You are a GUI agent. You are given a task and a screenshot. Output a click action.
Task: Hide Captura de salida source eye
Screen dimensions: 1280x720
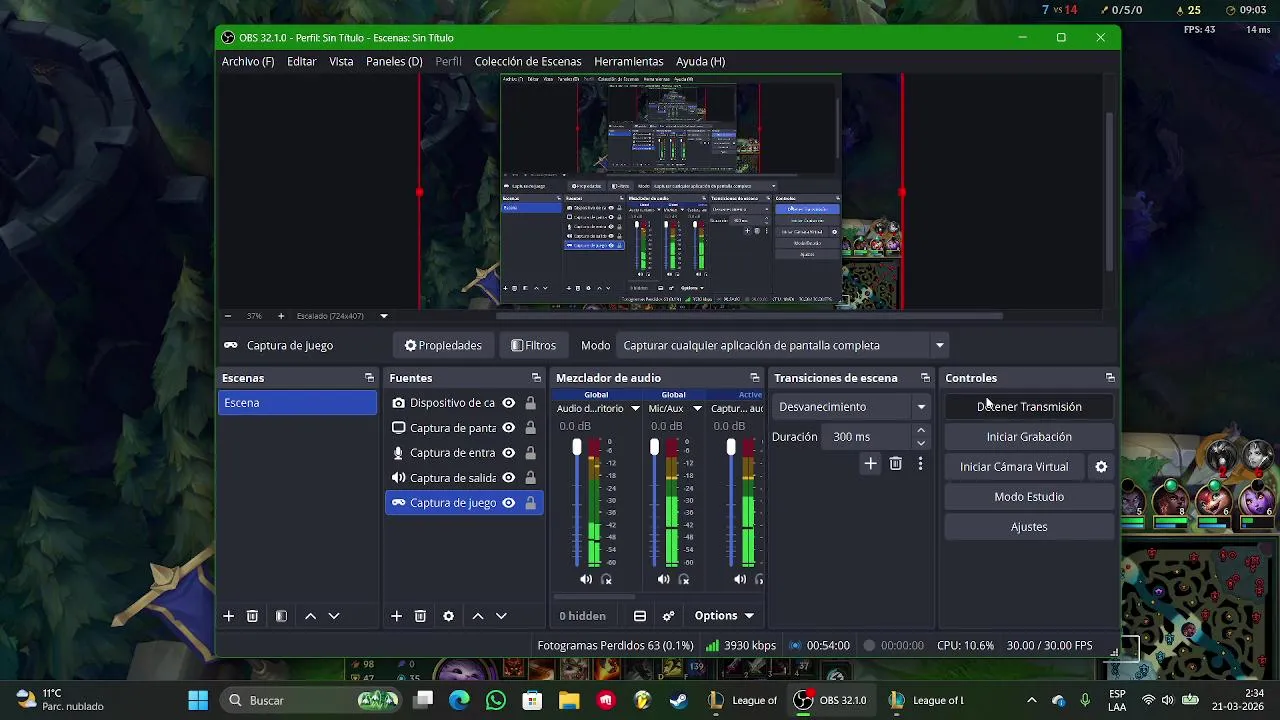point(508,478)
